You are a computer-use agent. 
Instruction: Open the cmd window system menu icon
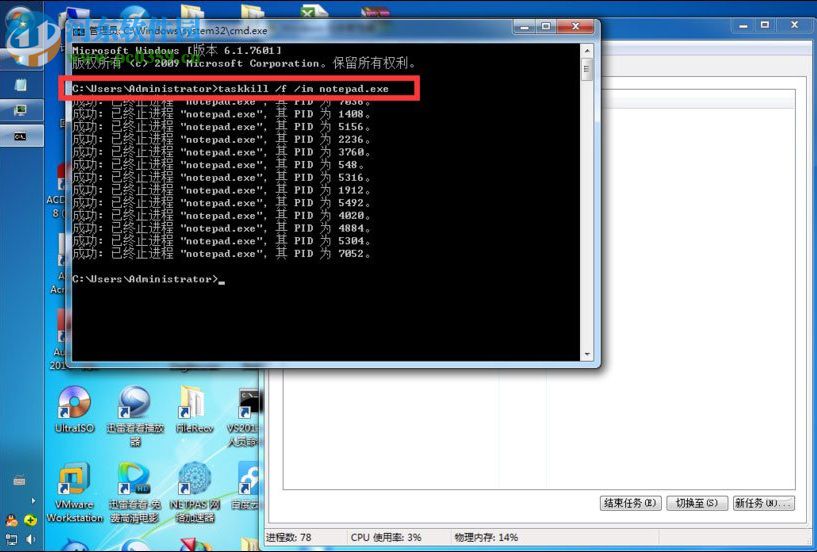click(79, 31)
